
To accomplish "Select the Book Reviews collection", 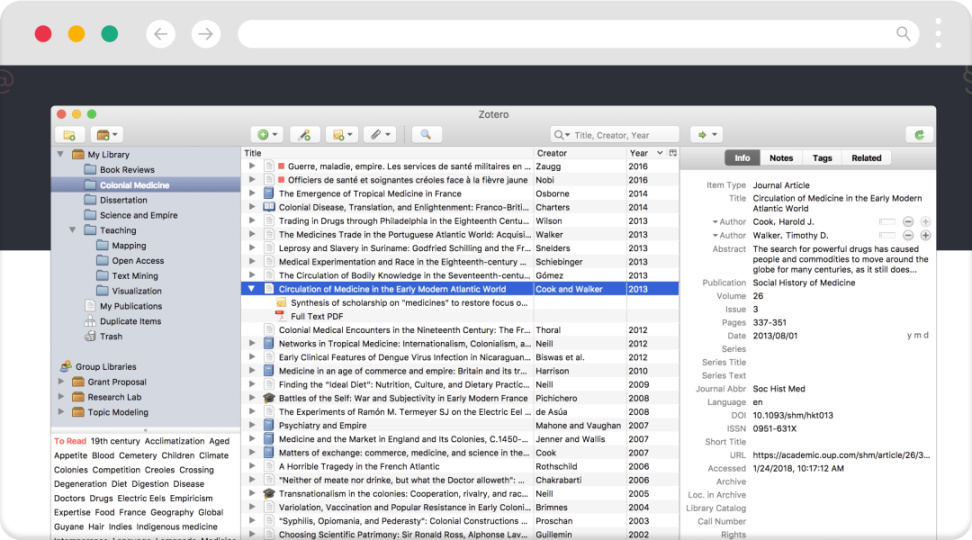I will (127, 170).
